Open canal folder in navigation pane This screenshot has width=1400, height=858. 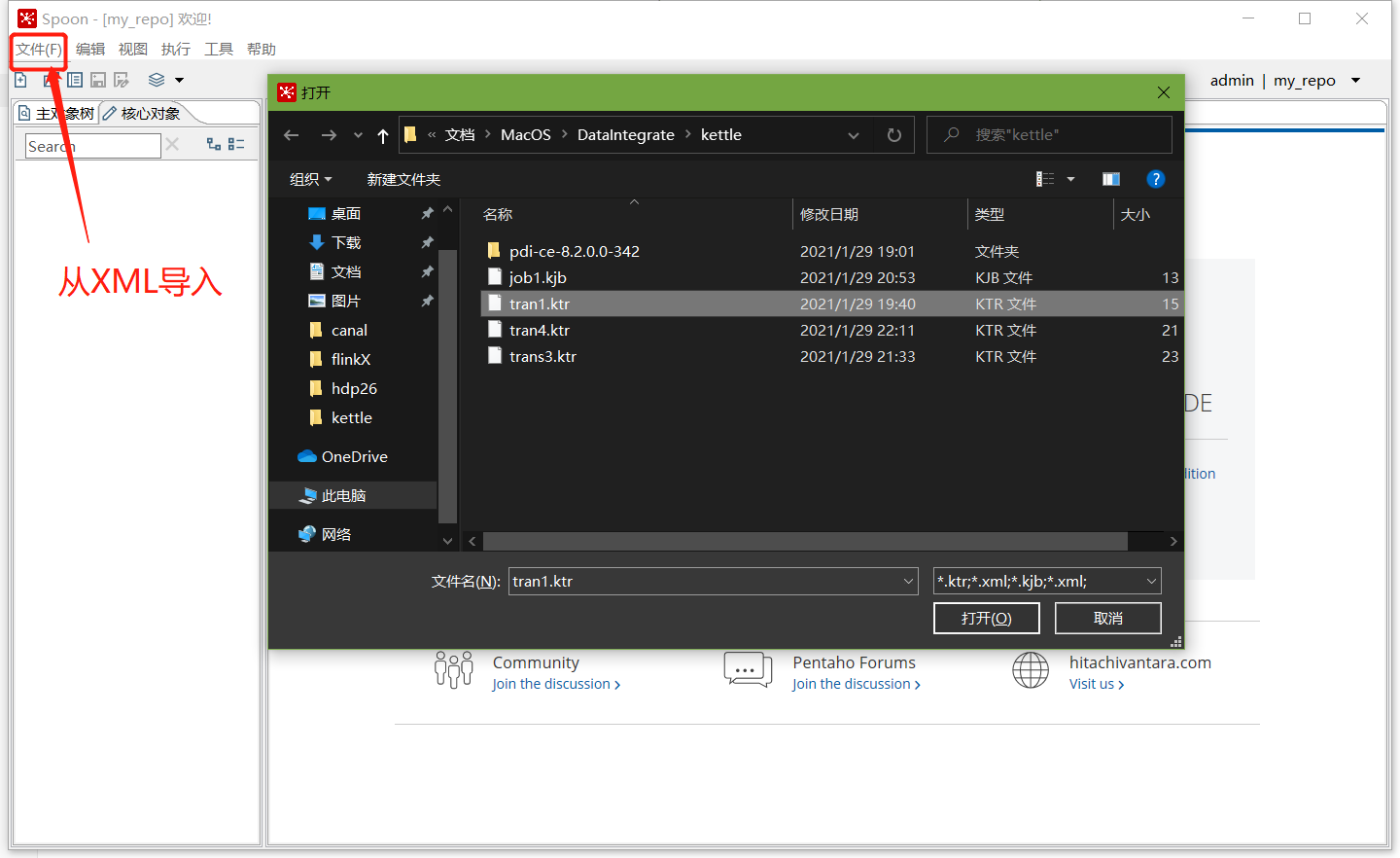[349, 330]
